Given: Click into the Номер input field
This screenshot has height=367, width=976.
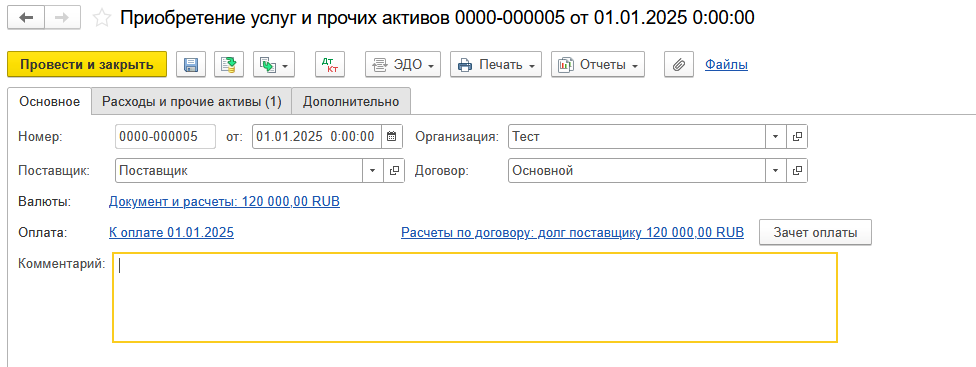Looking at the screenshot, I should (x=166, y=137).
